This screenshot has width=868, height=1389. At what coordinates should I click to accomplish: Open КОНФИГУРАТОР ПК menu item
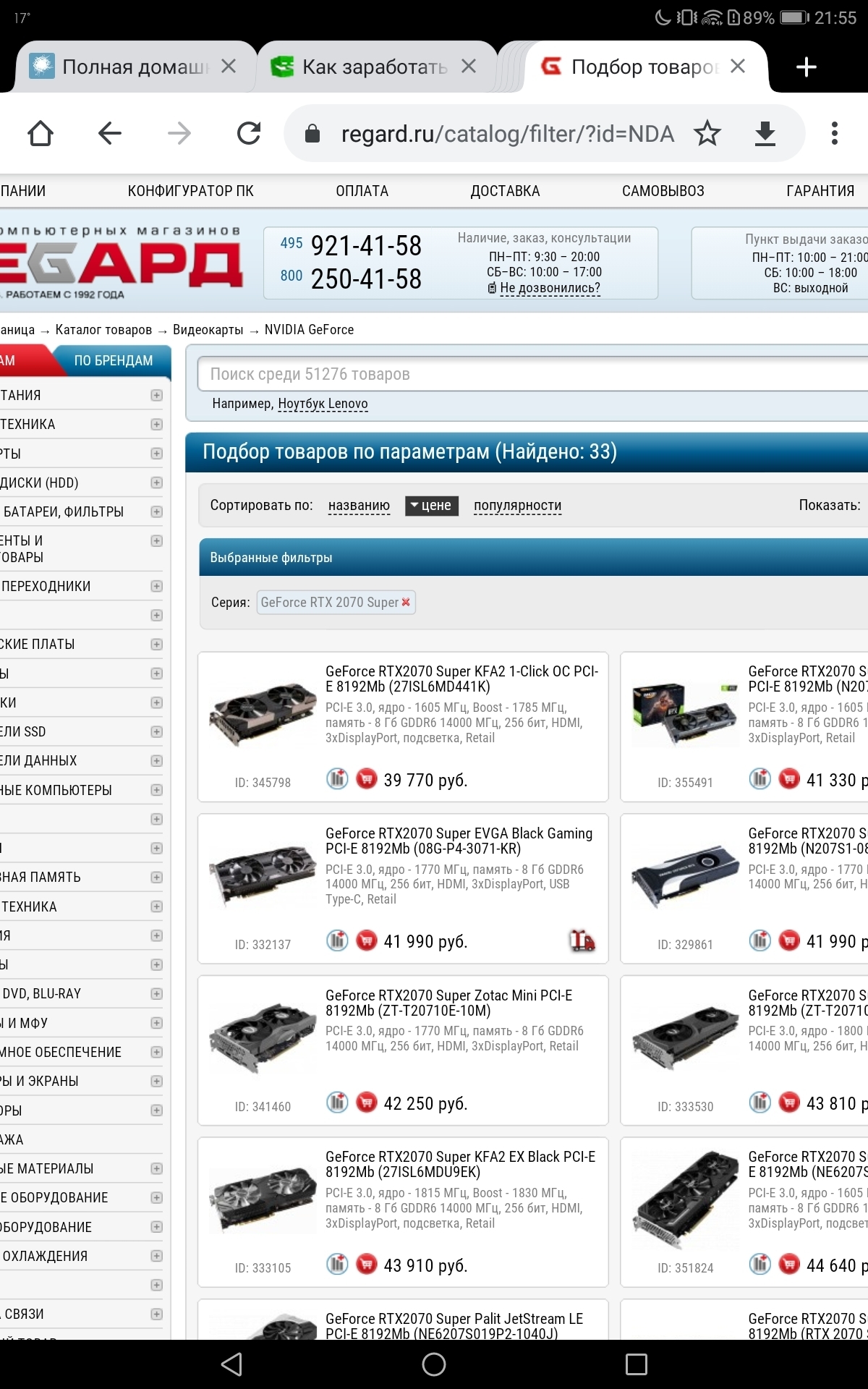(x=190, y=191)
